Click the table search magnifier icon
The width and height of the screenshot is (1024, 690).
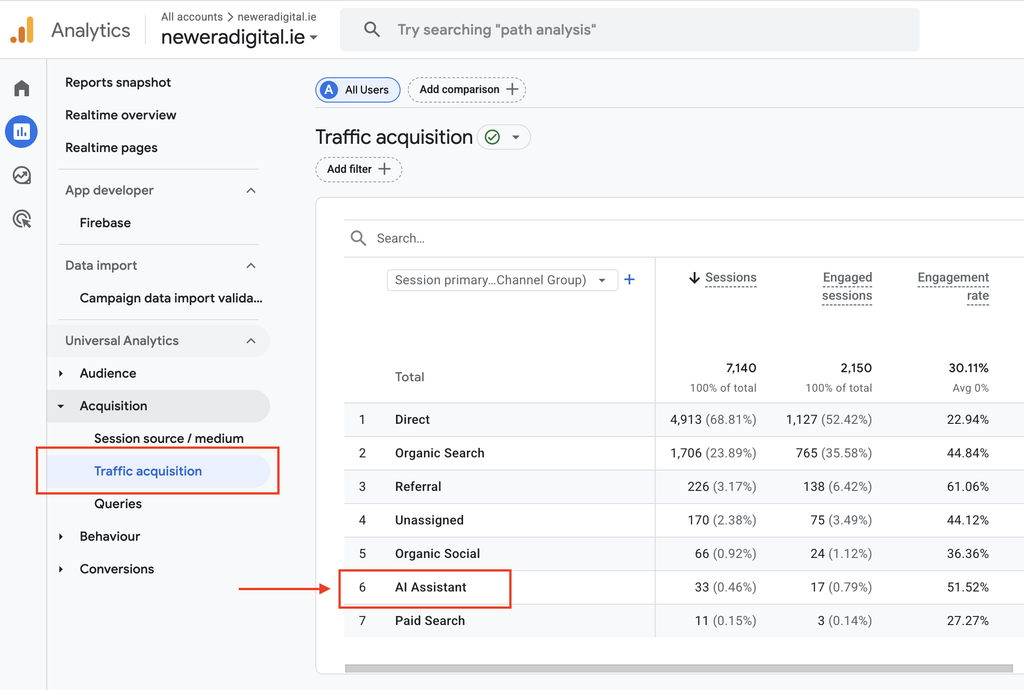358,238
